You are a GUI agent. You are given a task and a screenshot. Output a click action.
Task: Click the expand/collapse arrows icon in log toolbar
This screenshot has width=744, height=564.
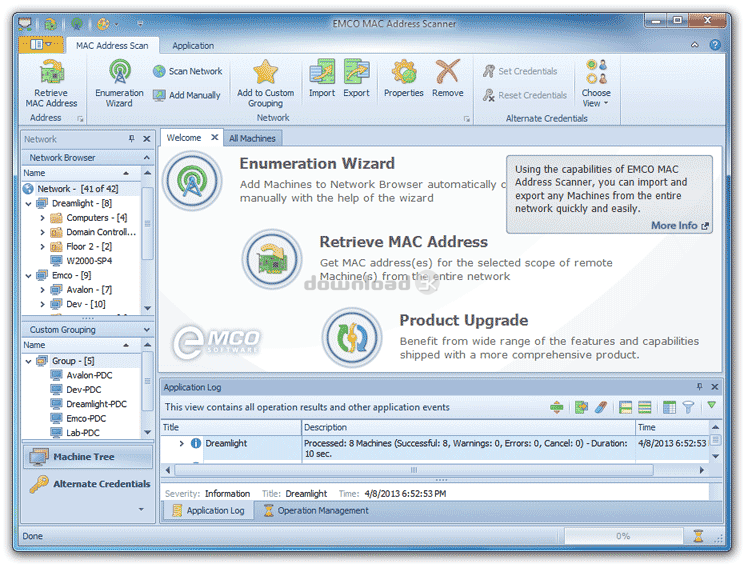557,407
